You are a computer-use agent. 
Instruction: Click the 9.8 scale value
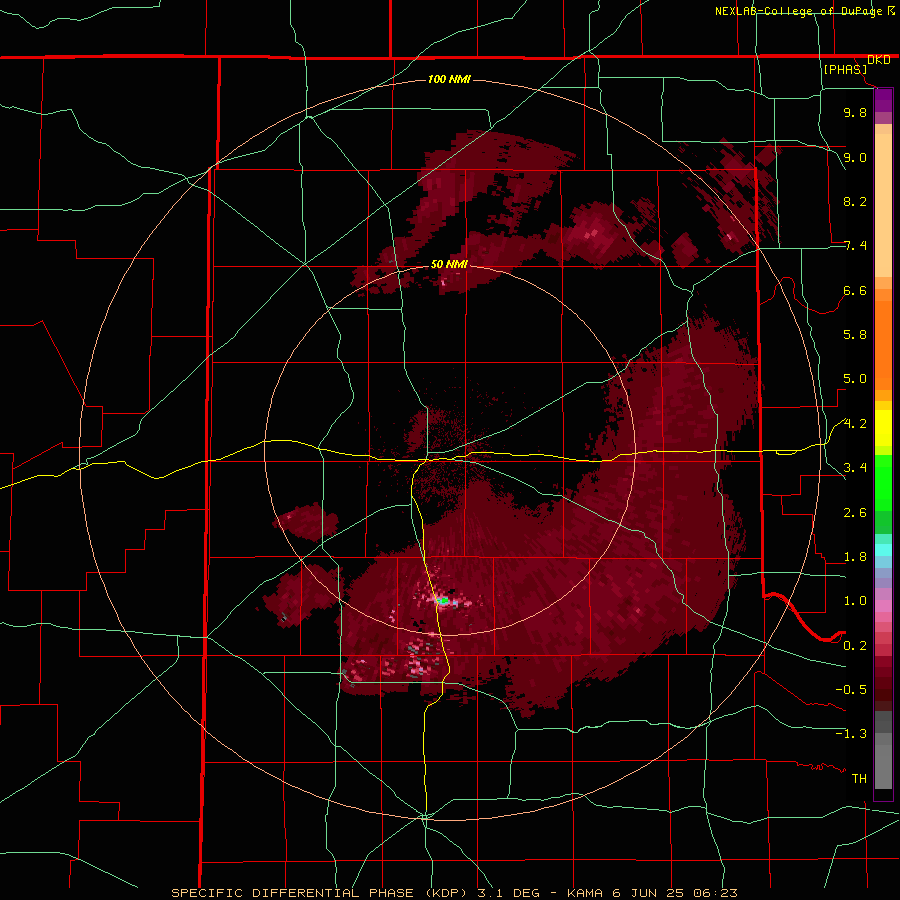[855, 112]
